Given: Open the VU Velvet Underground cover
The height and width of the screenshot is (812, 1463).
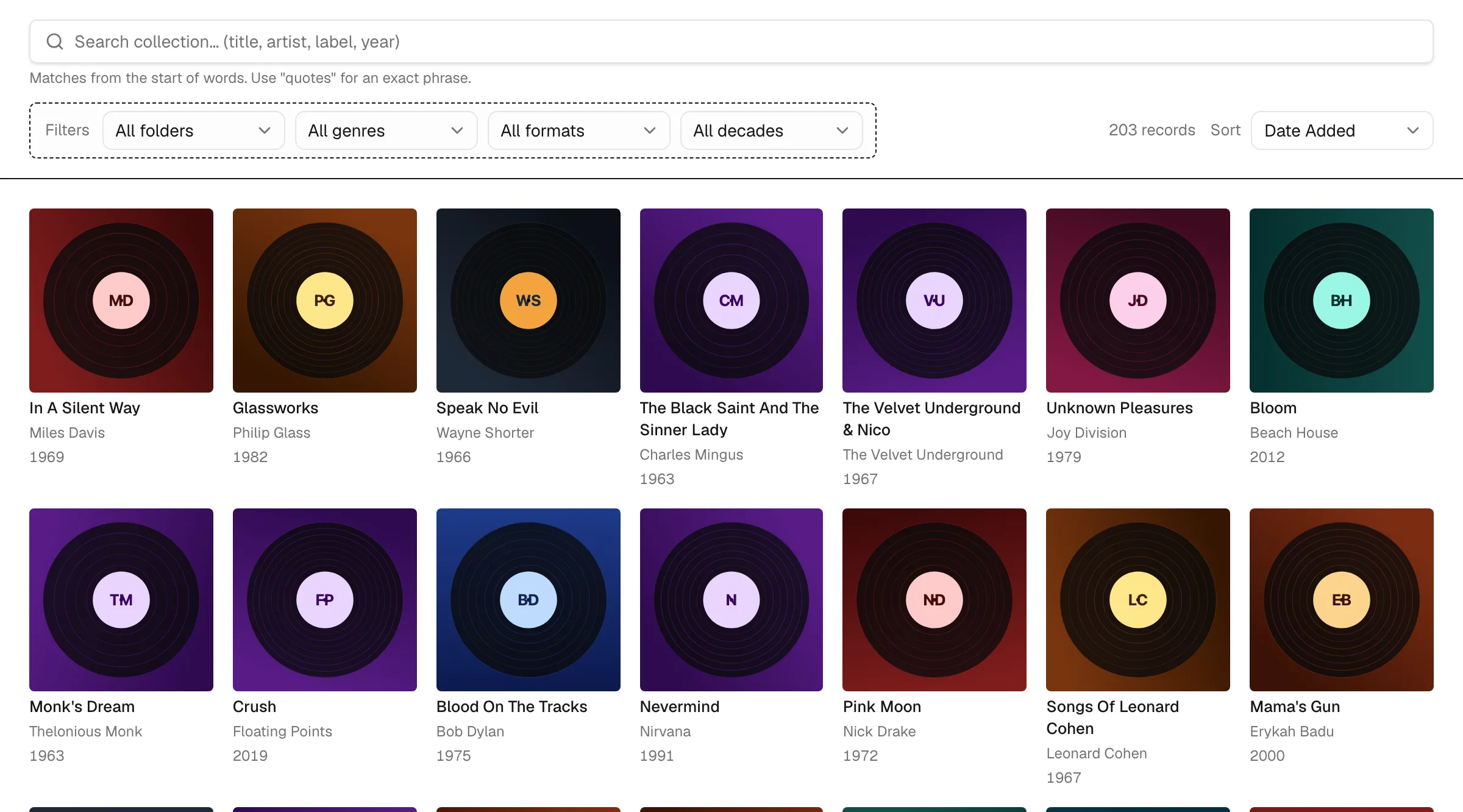Looking at the screenshot, I should [934, 301].
